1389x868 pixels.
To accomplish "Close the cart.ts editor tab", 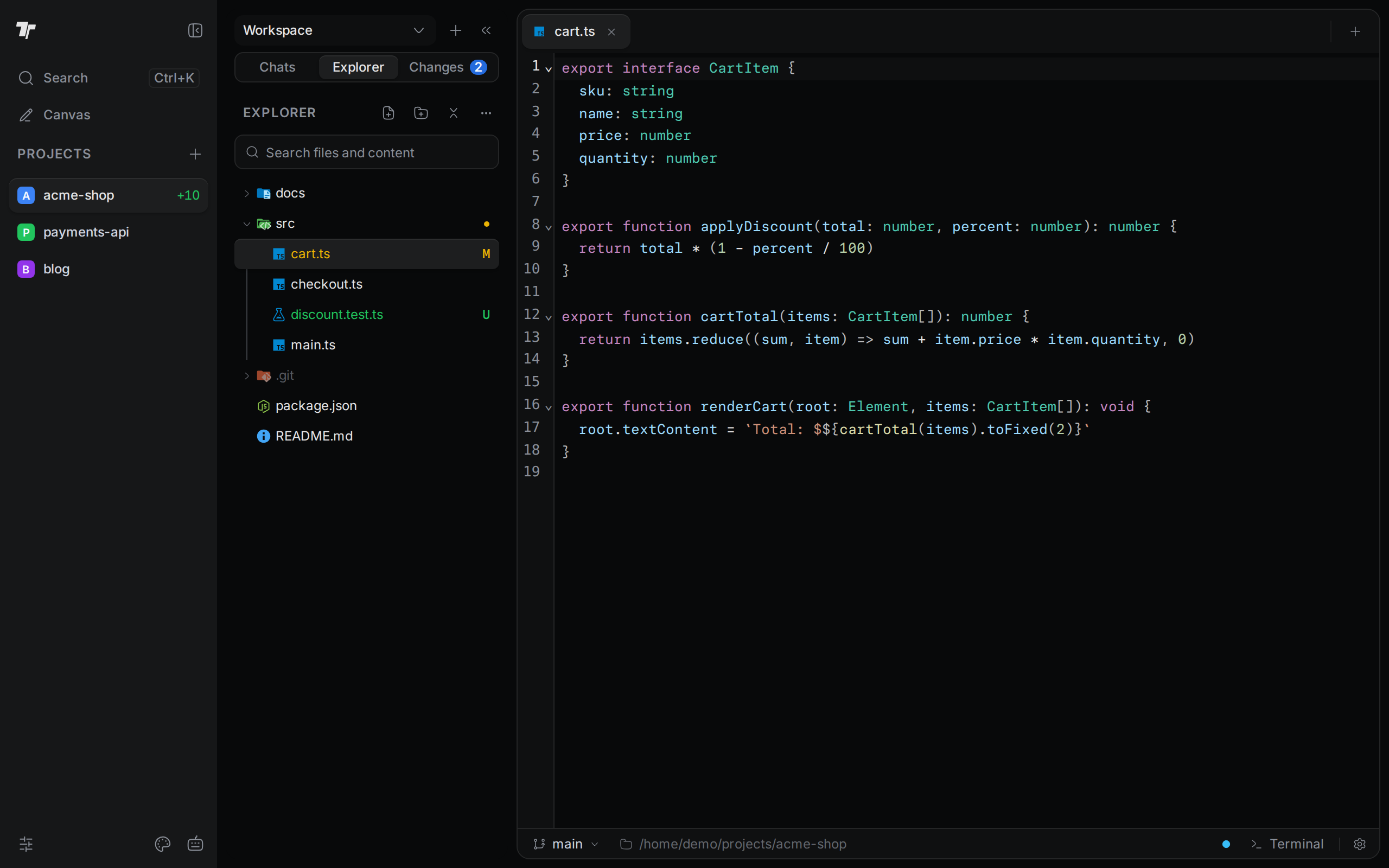I will point(611,32).
